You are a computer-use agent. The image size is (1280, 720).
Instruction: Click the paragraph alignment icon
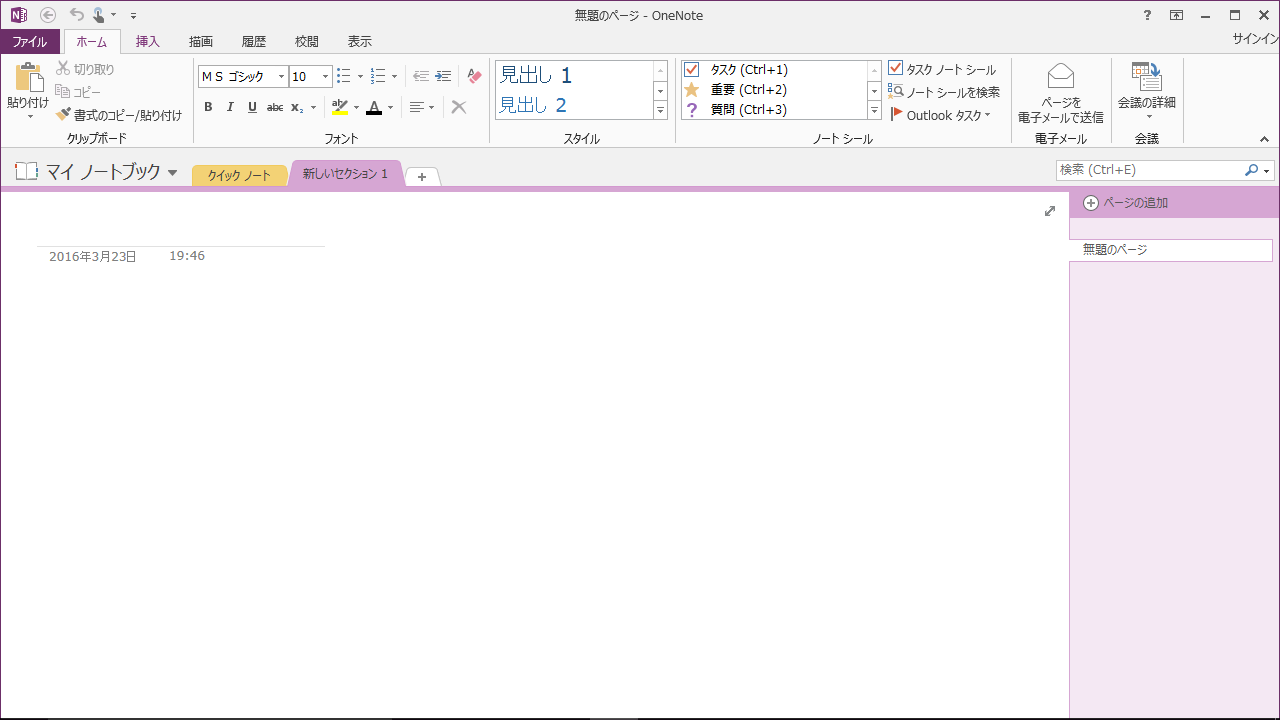tap(417, 107)
